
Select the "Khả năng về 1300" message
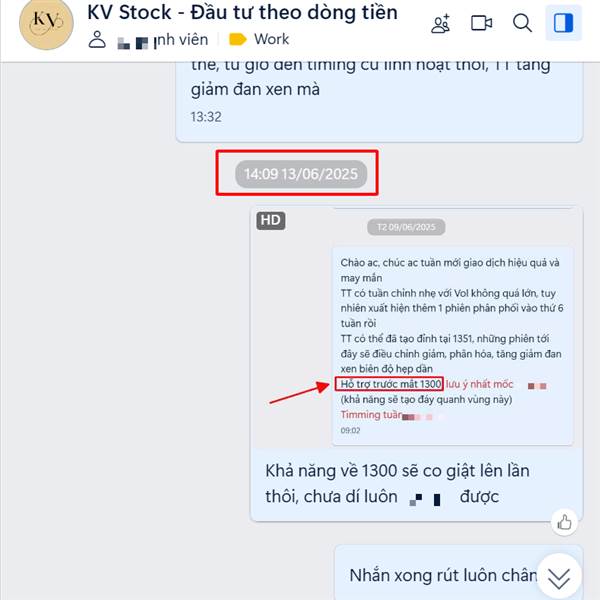397,484
